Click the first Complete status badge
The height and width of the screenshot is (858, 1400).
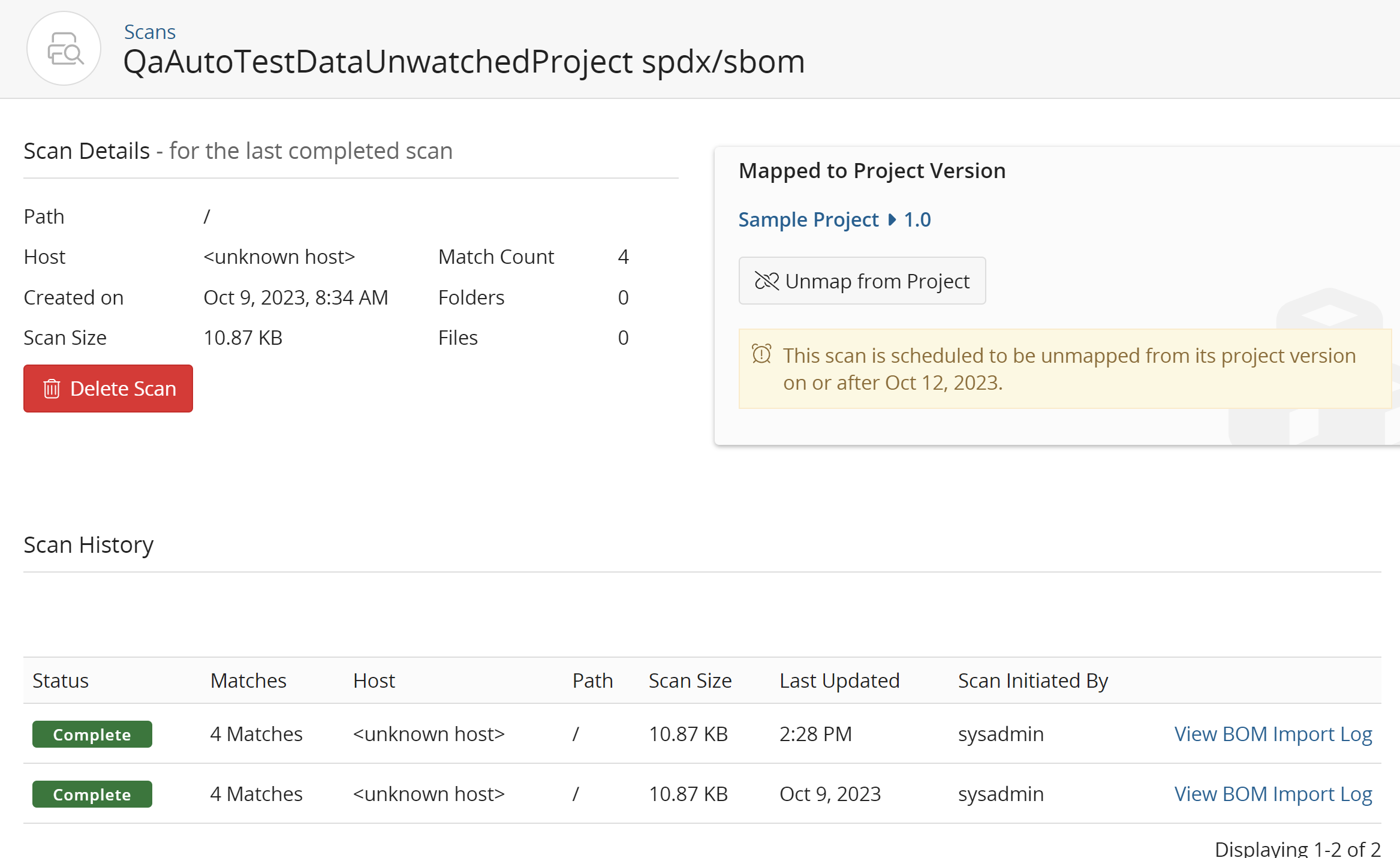(x=92, y=734)
